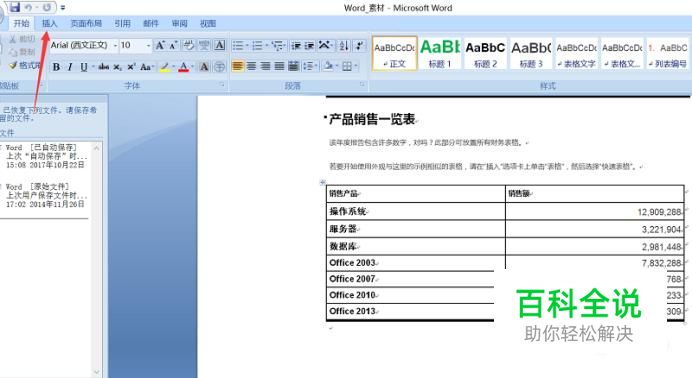Open the 页面布局 ribbon tab
Image resolution: width=692 pixels, height=378 pixels.
click(x=86, y=23)
